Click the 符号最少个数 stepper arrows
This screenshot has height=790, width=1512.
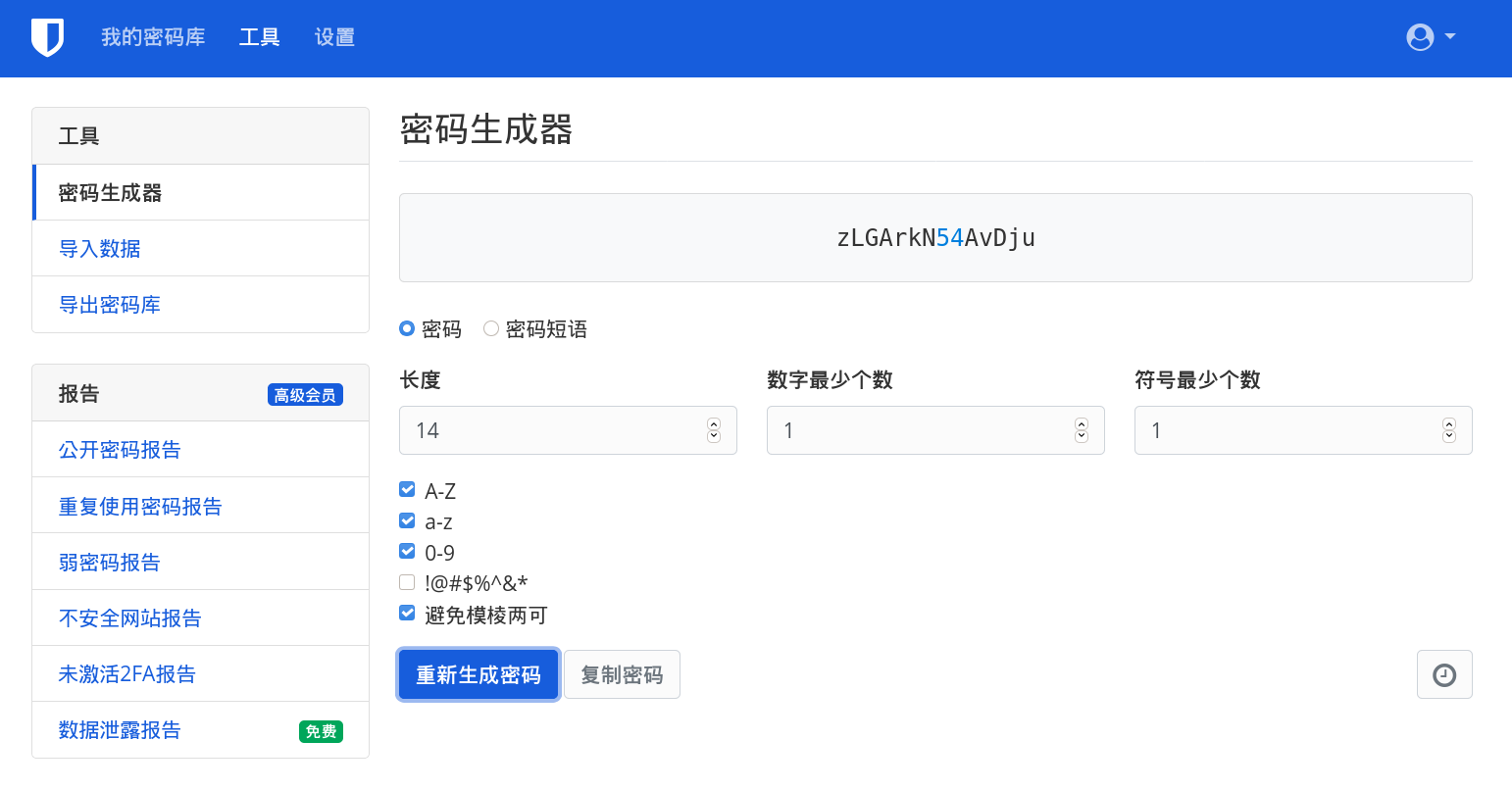1449,430
